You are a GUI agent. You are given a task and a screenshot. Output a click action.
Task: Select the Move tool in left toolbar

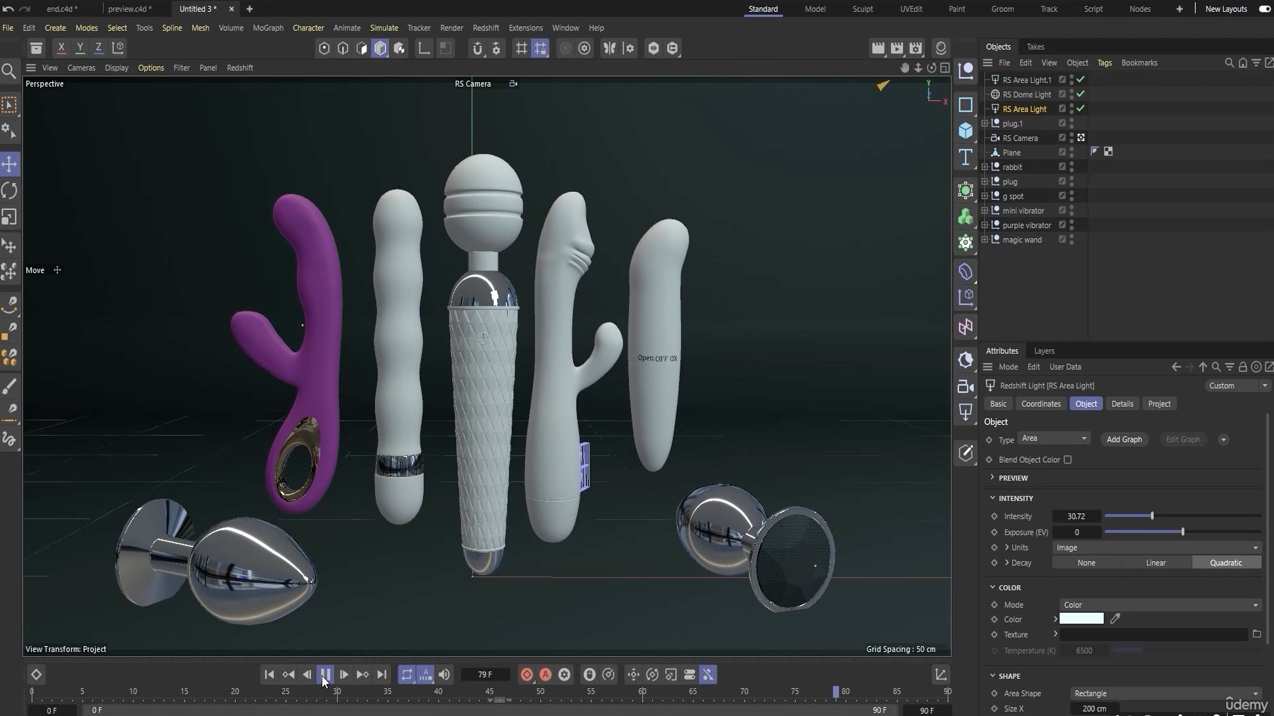pyautogui.click(x=10, y=164)
